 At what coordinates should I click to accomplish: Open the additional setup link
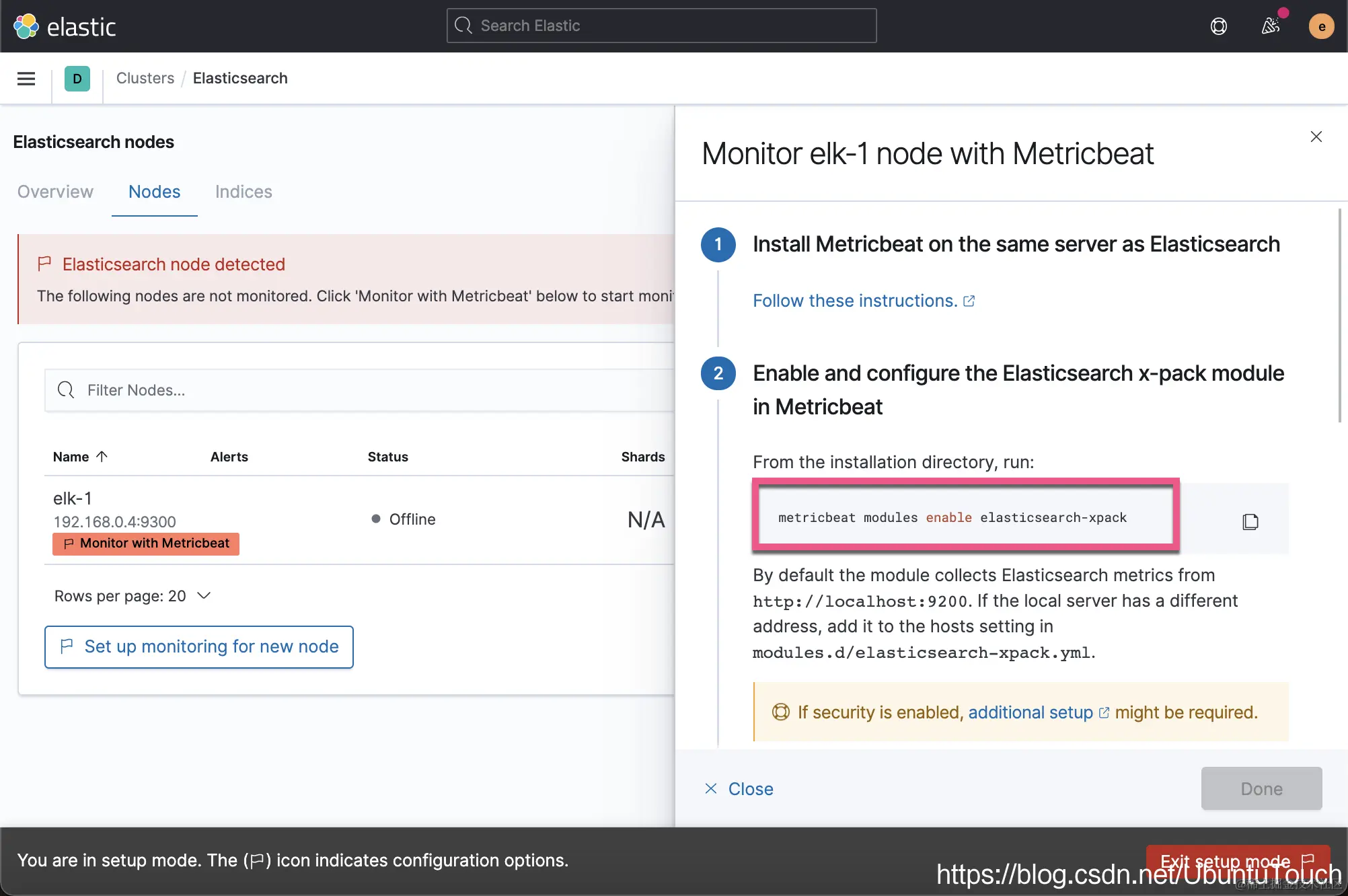coord(1031,712)
